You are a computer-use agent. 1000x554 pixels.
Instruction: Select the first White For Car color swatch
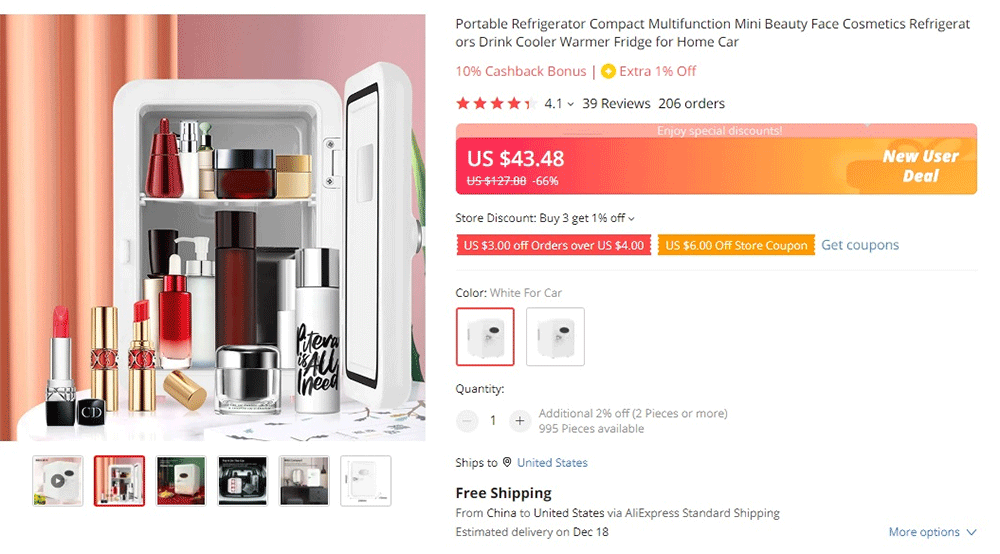coord(485,337)
